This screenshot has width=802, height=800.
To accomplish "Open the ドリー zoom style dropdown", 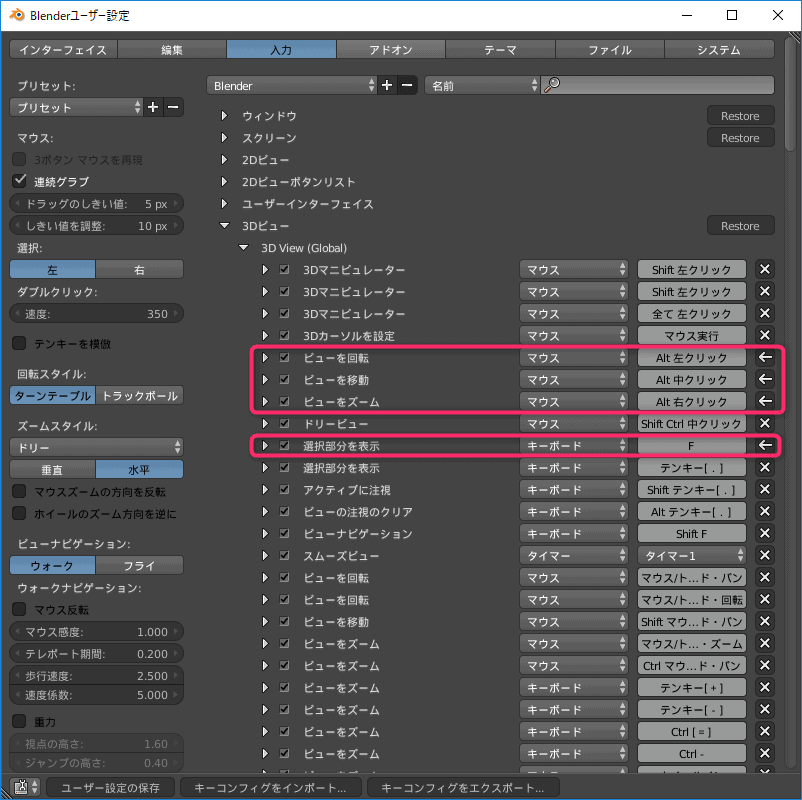I will [96, 447].
